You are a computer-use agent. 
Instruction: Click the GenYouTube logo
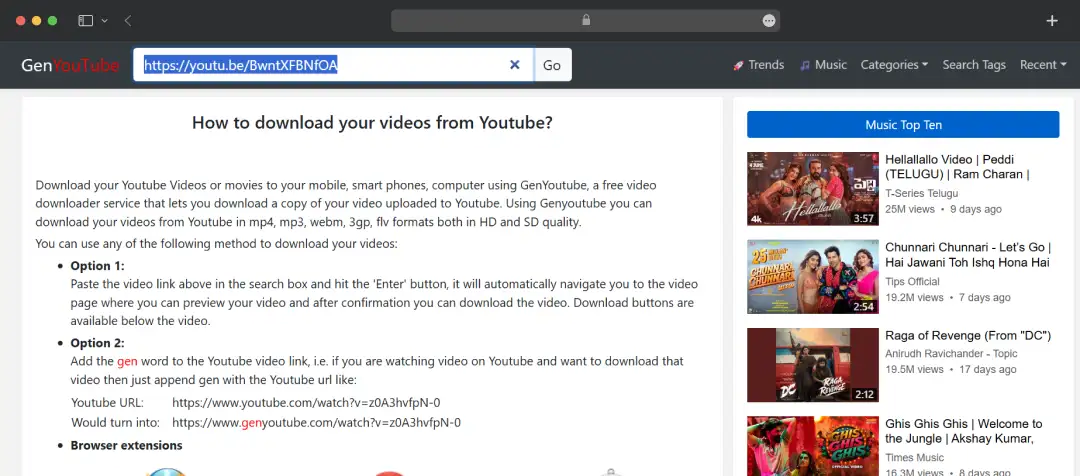70,65
